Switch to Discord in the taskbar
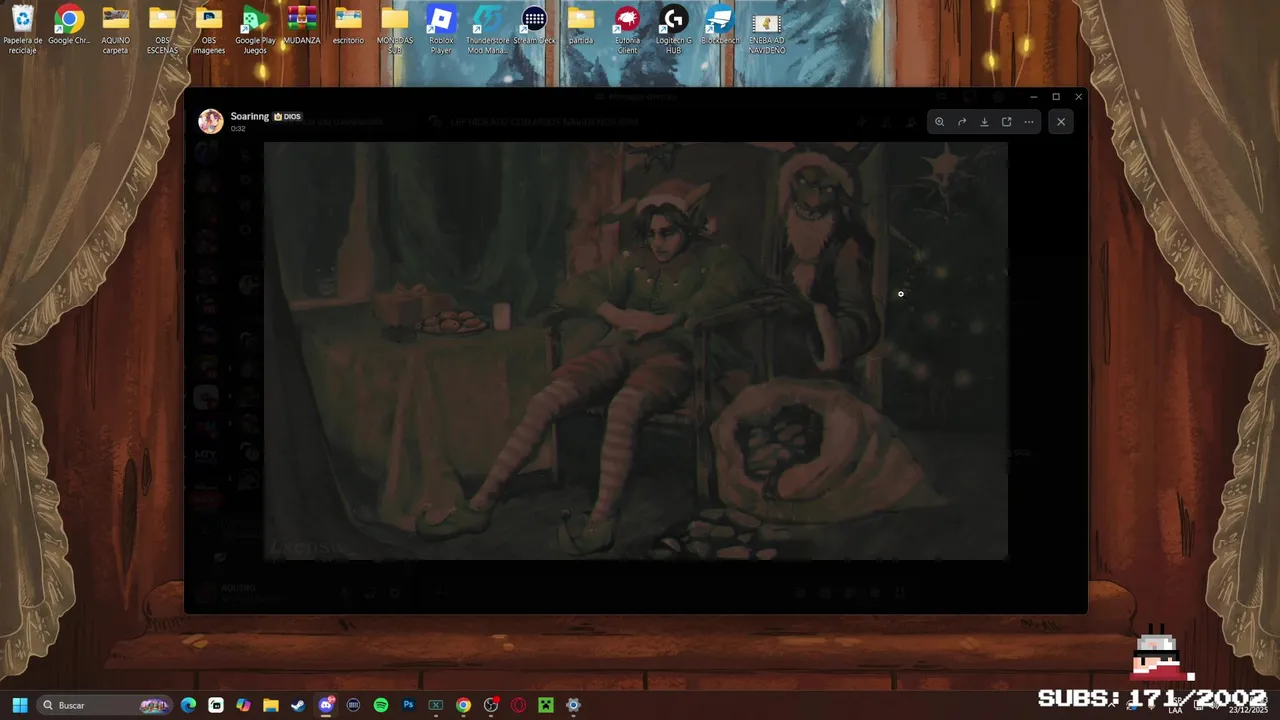Image resolution: width=1280 pixels, height=720 pixels. [326, 705]
